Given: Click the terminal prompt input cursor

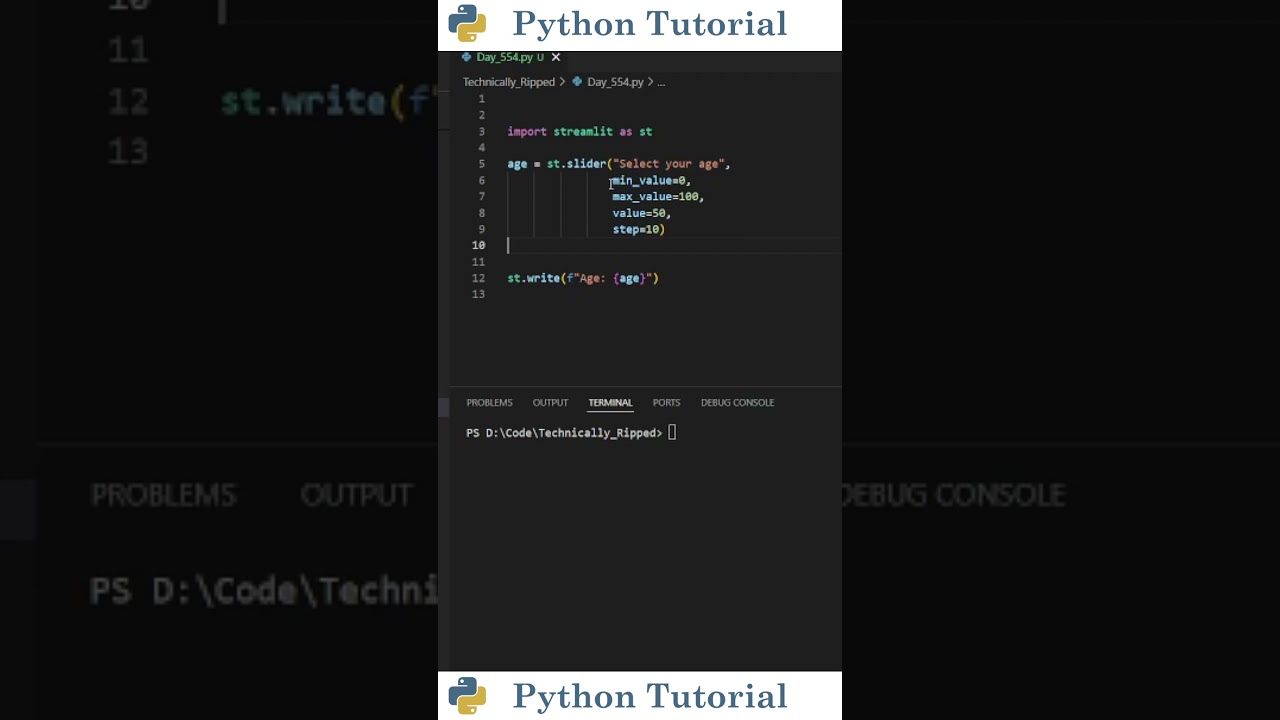Looking at the screenshot, I should 672,433.
